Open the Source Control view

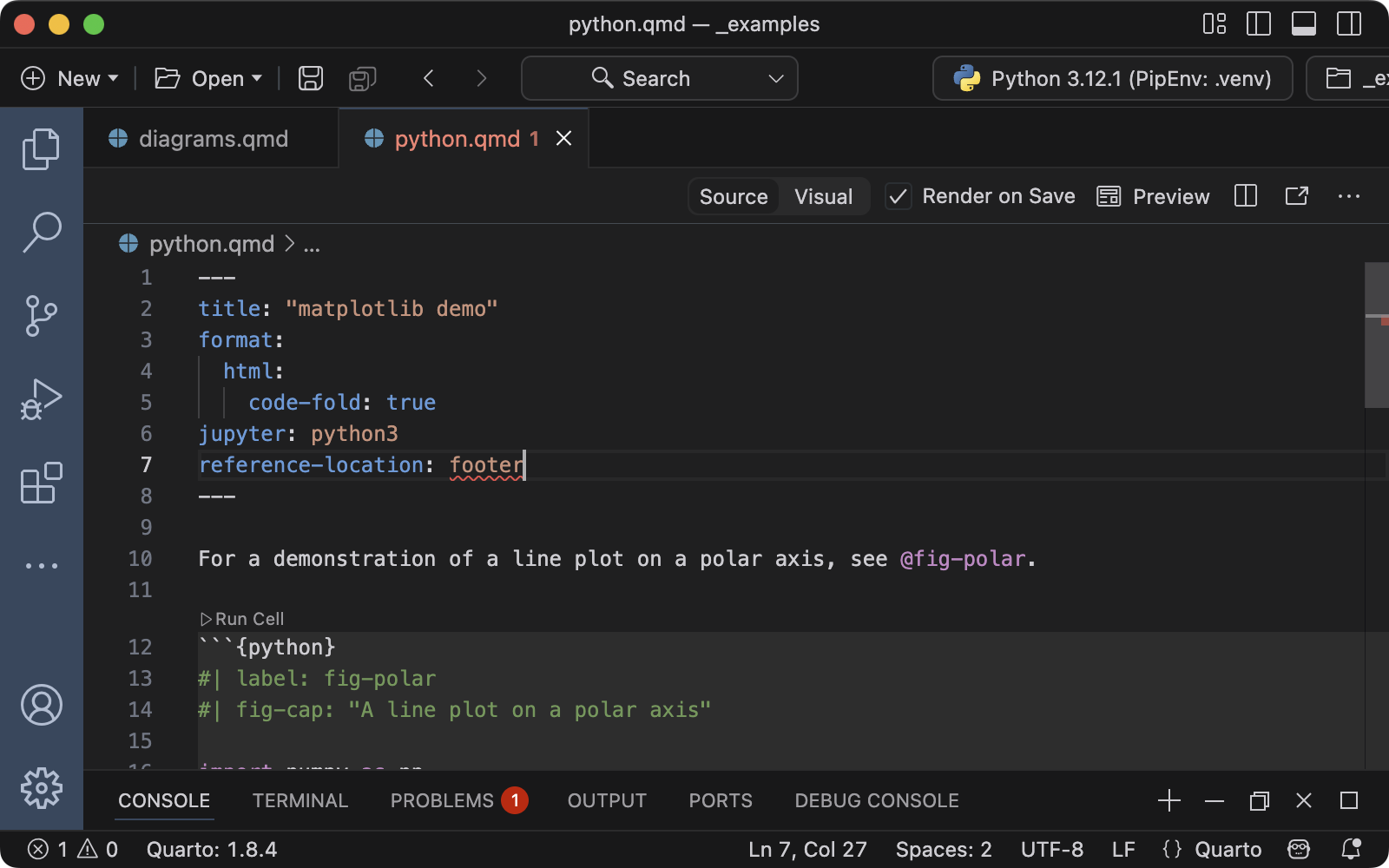pos(41,314)
